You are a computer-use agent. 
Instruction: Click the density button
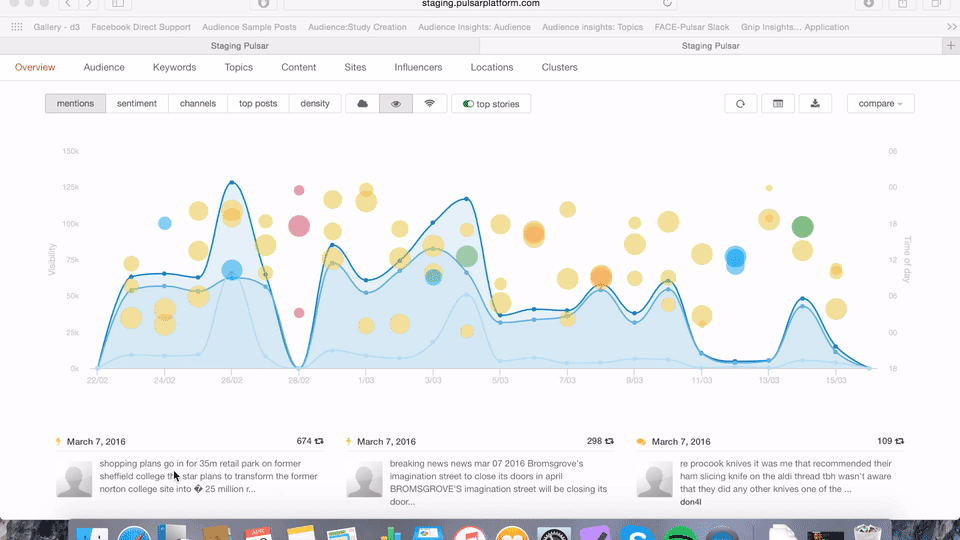coord(315,104)
